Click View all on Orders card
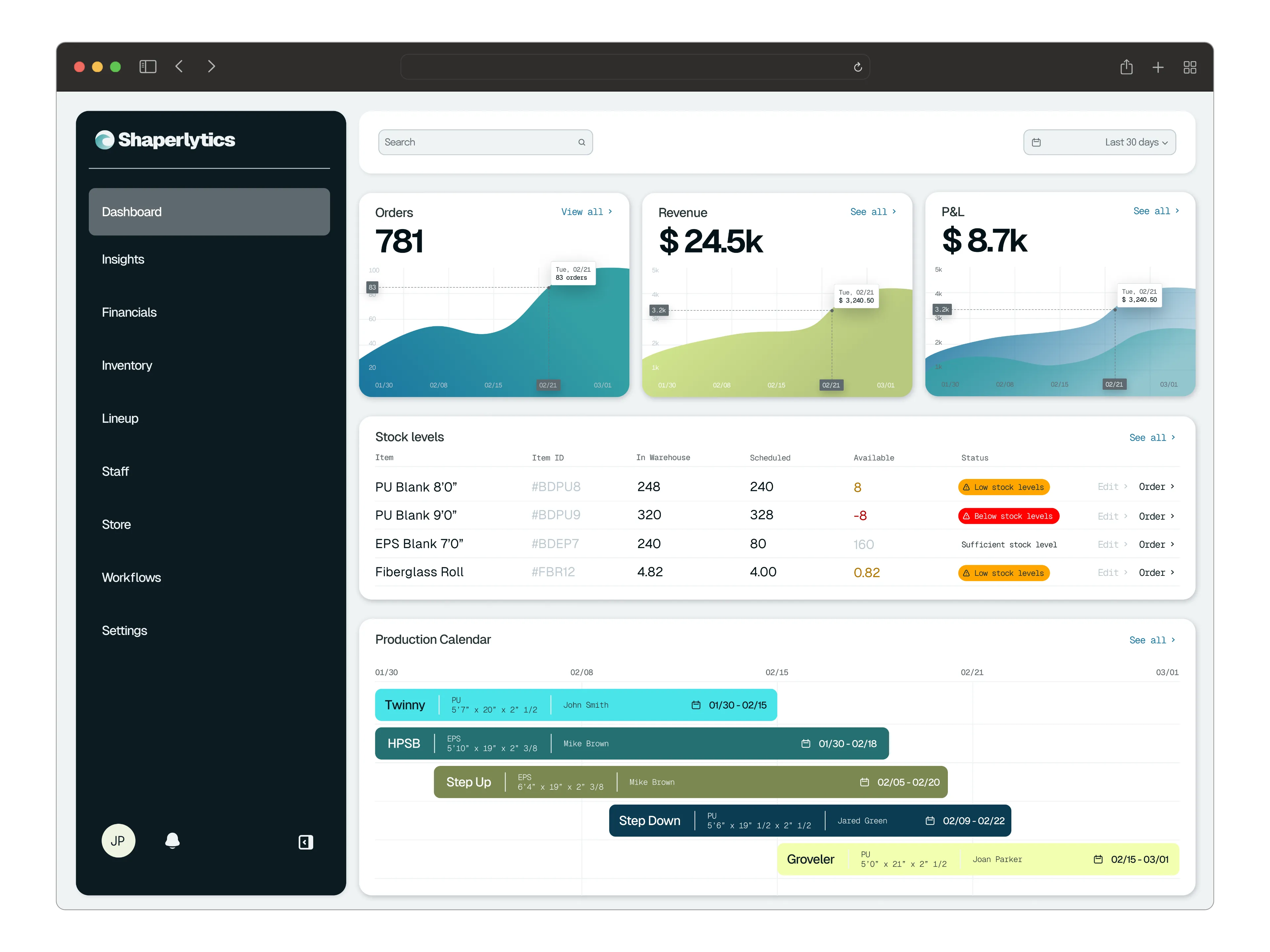1270x952 pixels. 586,212
